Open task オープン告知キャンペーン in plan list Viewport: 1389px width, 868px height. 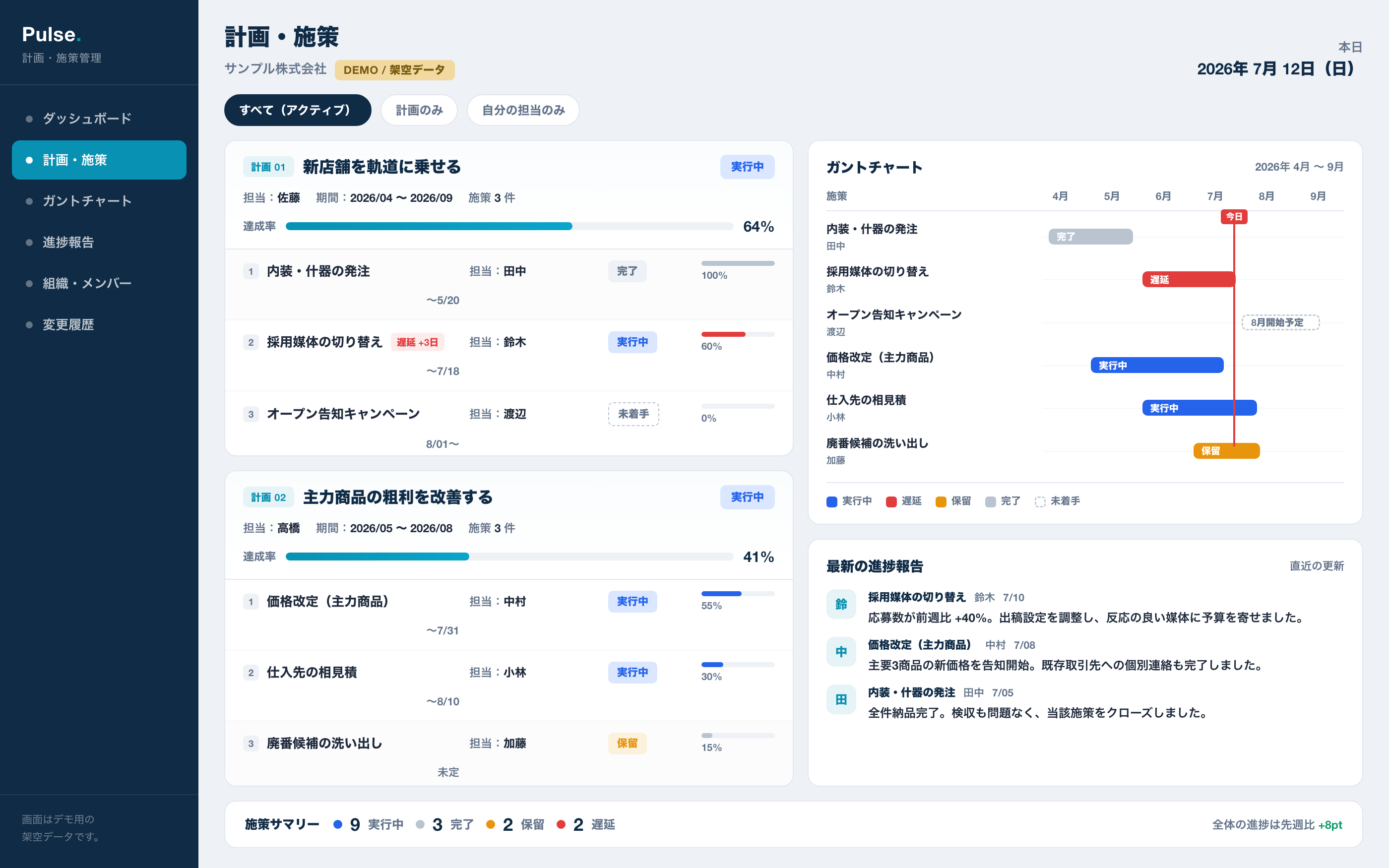pos(343,414)
